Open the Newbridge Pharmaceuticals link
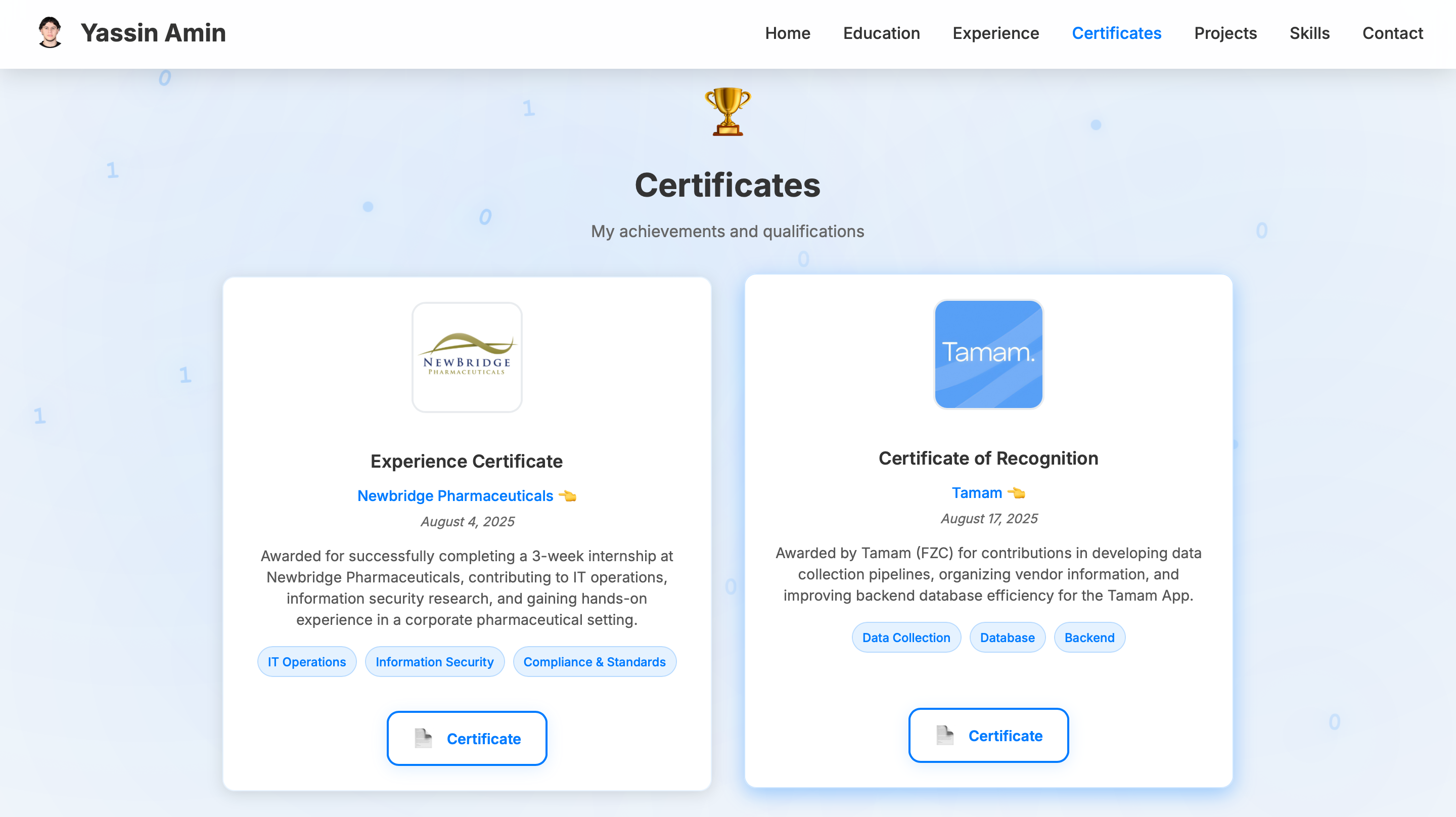The height and width of the screenshot is (817, 1456). tap(455, 496)
